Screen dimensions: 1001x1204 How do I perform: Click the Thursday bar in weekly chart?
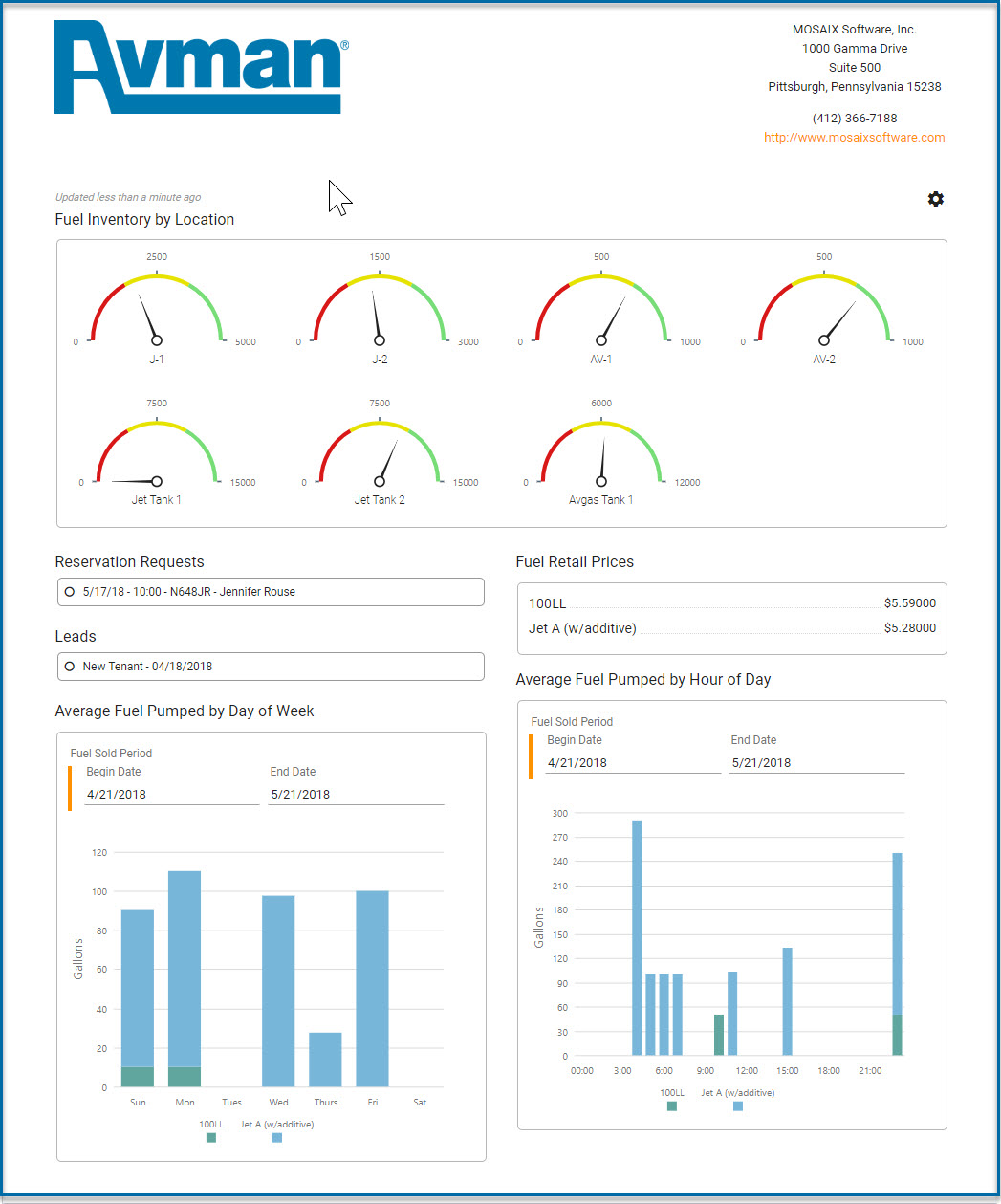coord(325,1060)
